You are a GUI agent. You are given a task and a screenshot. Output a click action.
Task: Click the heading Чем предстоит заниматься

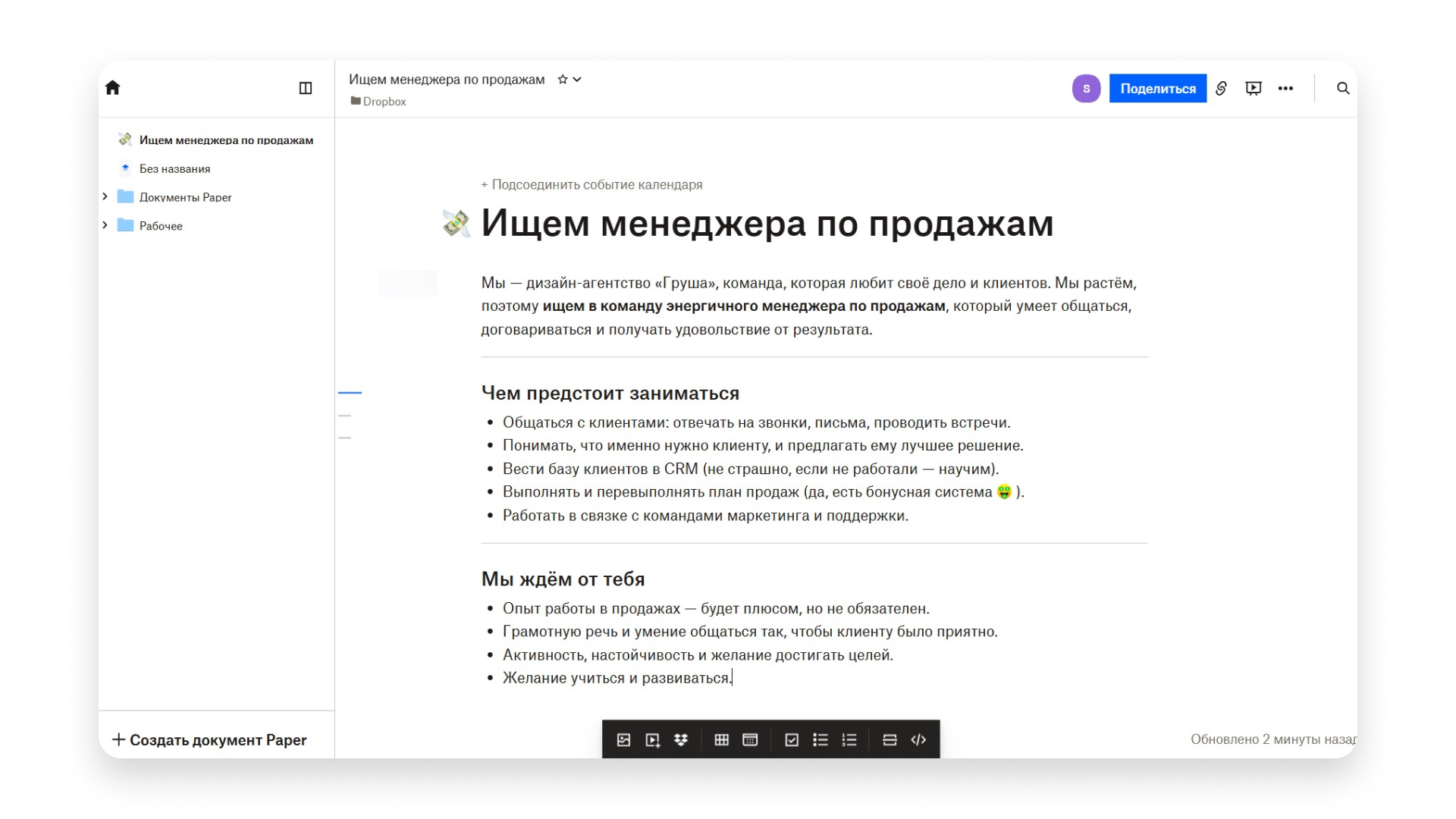pos(610,394)
